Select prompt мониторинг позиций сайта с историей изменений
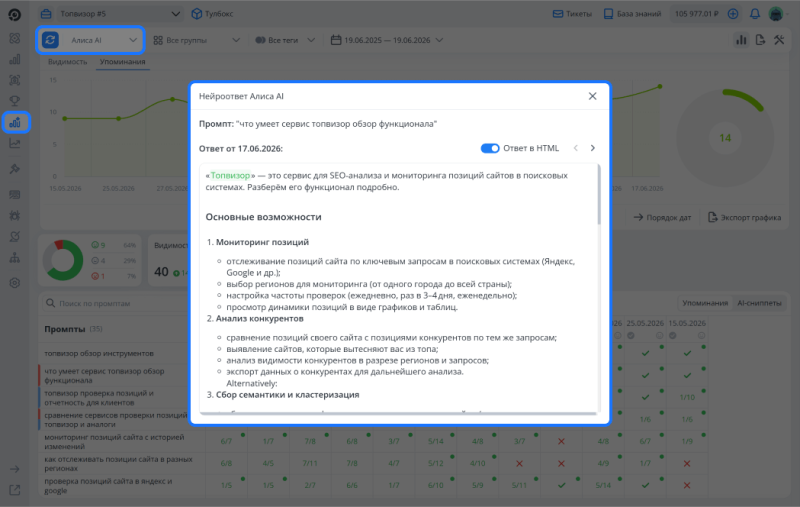Image resolution: width=800 pixels, height=507 pixels. click(x=114, y=442)
